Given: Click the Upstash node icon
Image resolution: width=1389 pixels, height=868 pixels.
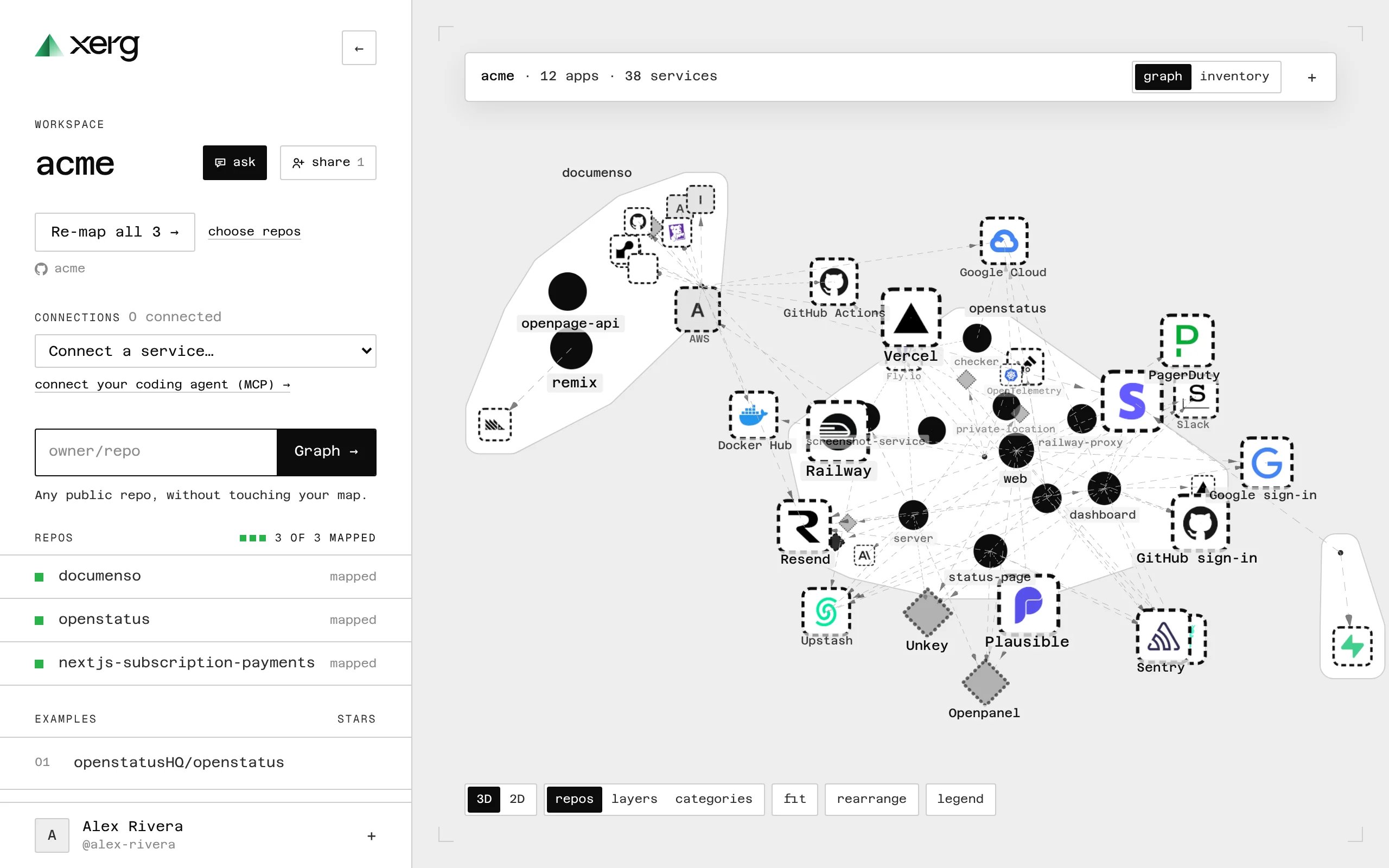Looking at the screenshot, I should point(825,611).
